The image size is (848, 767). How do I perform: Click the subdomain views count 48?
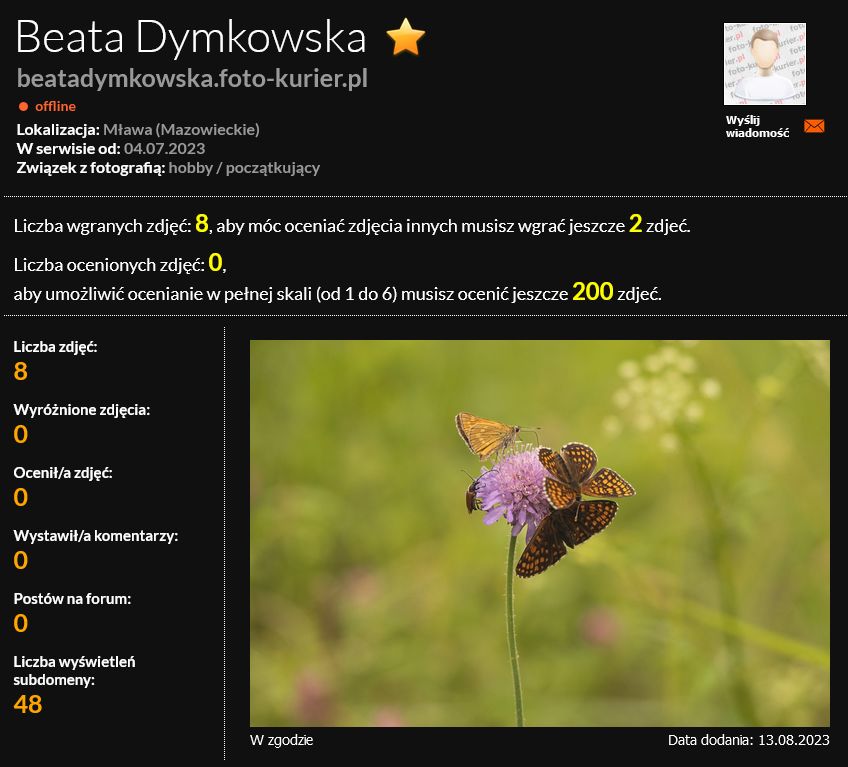[x=28, y=704]
